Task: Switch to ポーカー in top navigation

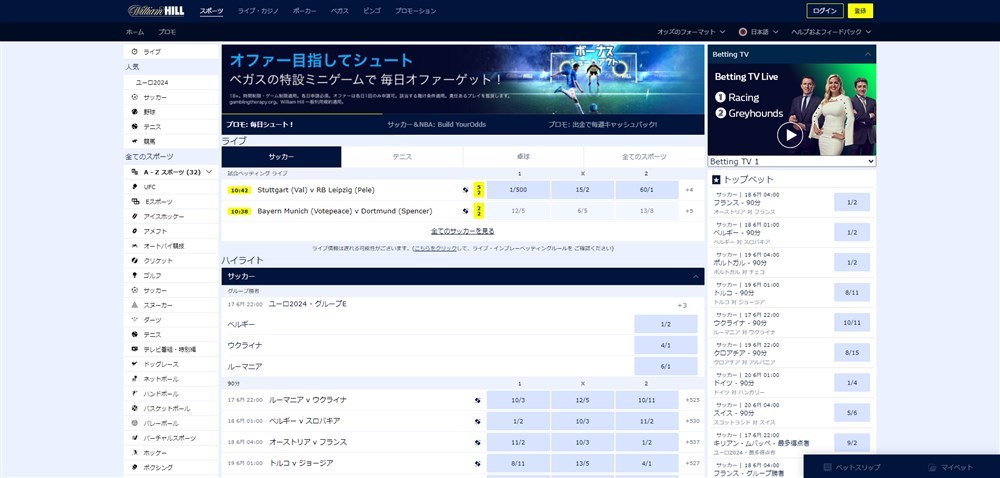Action: tap(304, 11)
